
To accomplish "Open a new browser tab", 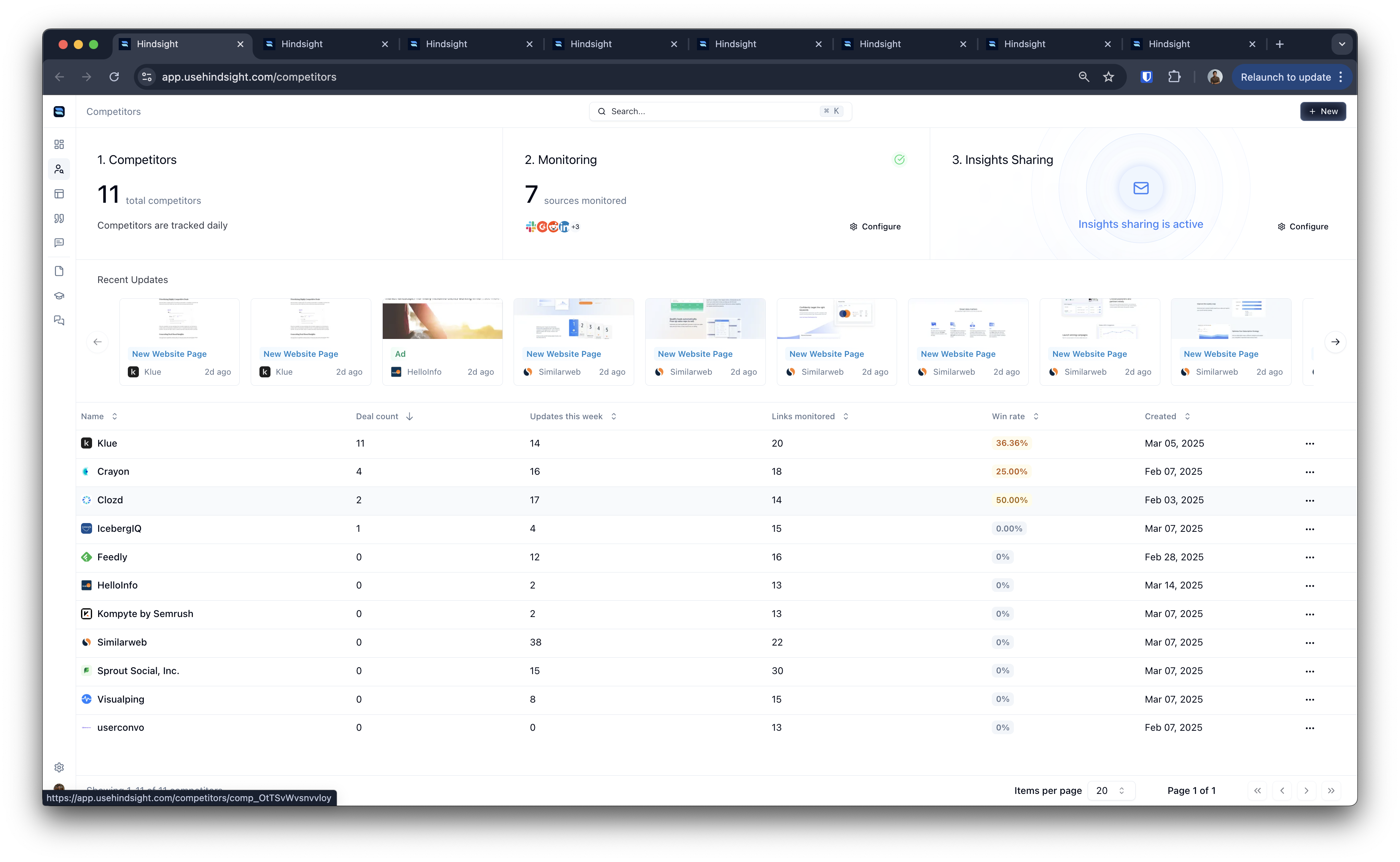I will click(1280, 44).
